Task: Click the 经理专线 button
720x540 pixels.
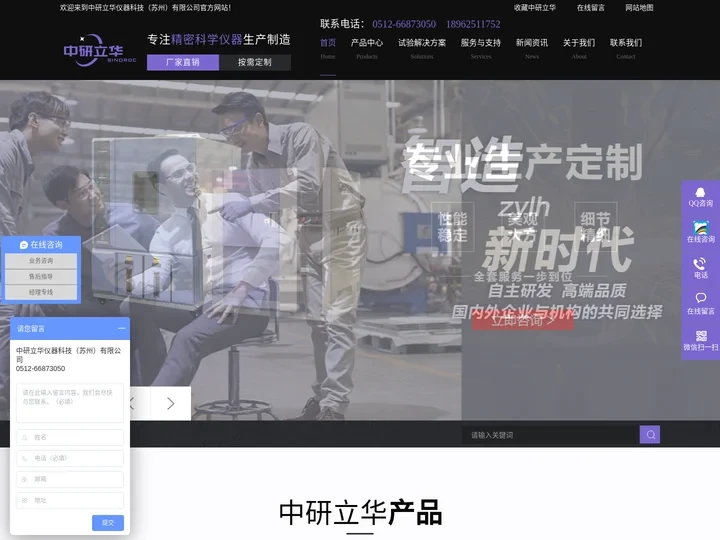Action: point(41,292)
